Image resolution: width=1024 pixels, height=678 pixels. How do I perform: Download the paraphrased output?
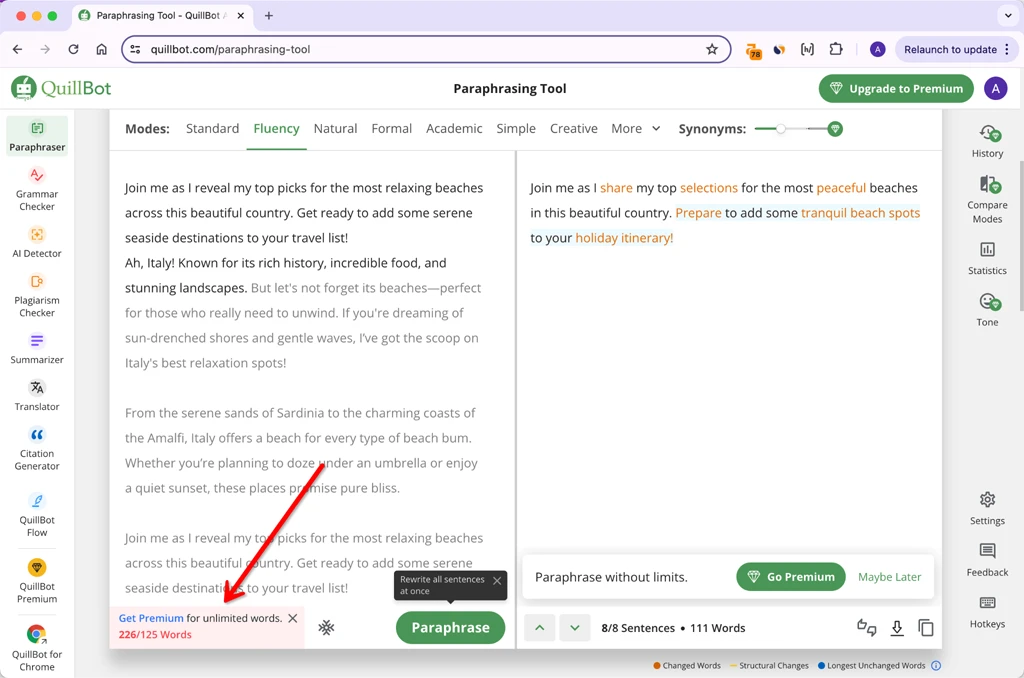[897, 628]
